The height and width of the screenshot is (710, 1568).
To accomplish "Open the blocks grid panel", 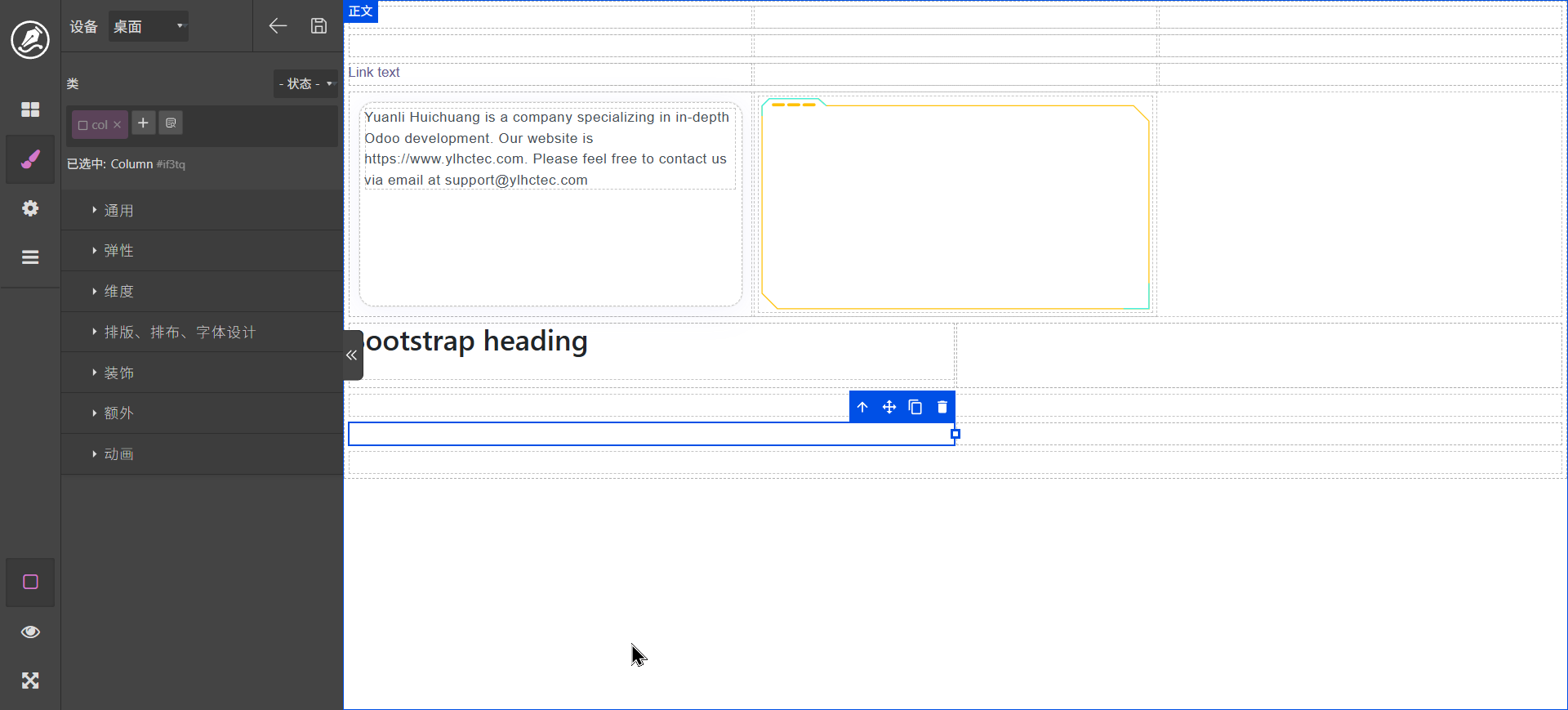I will click(30, 109).
